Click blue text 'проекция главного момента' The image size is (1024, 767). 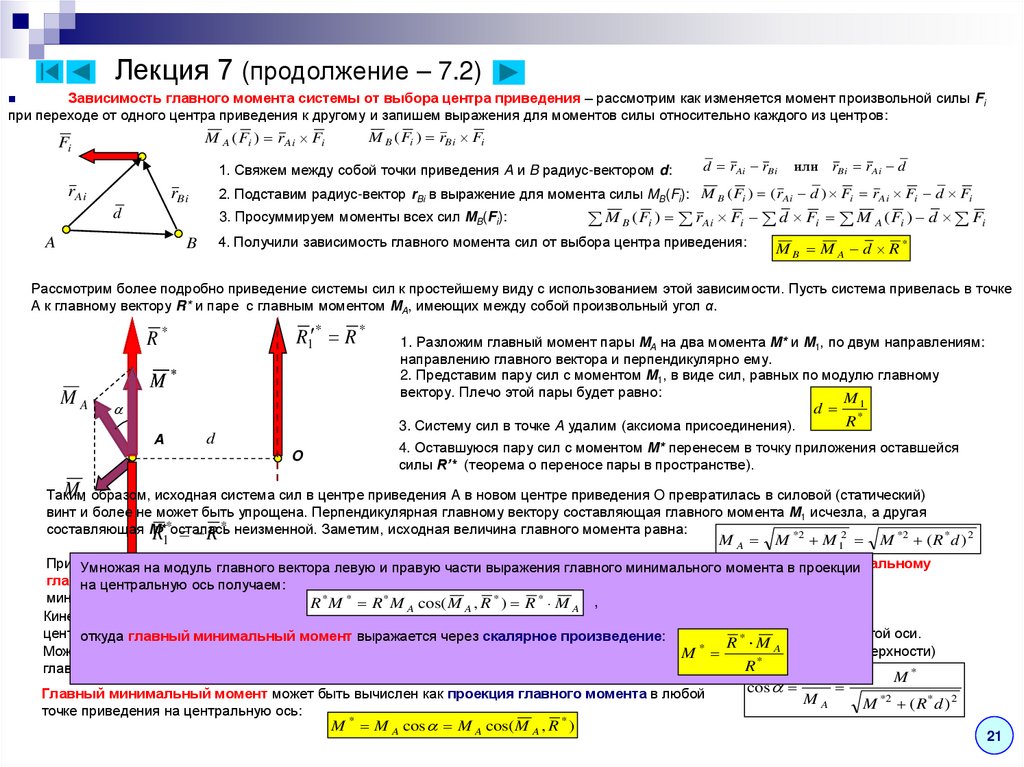coord(547,693)
